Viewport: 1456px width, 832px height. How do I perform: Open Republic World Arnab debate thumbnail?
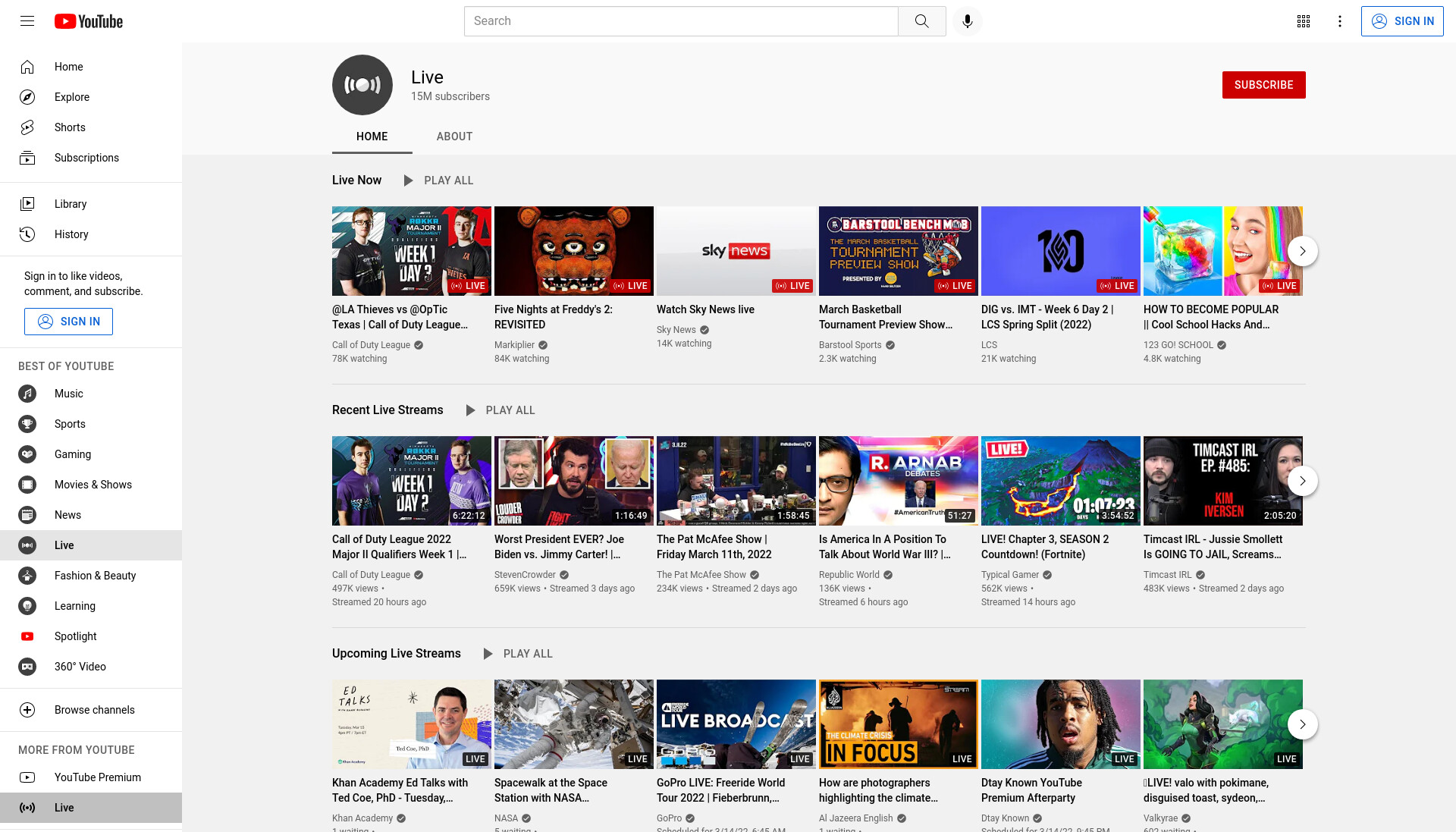899,481
